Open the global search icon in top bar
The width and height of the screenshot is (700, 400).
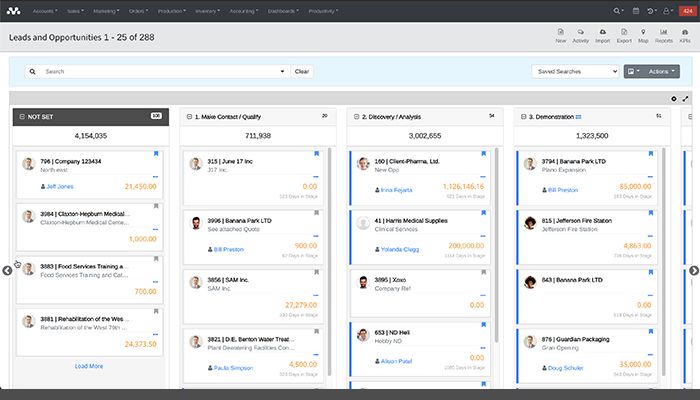tap(617, 11)
